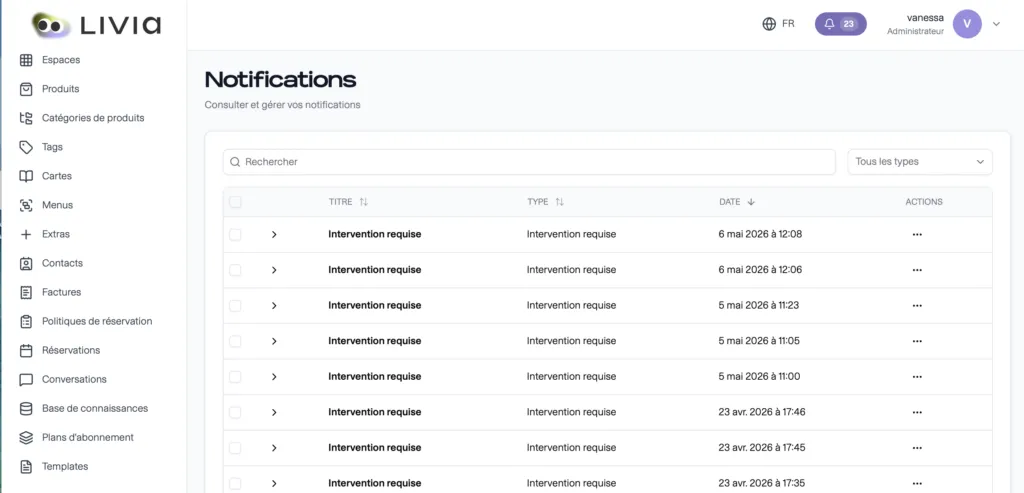Open Conversations sidebar entry

tap(74, 379)
